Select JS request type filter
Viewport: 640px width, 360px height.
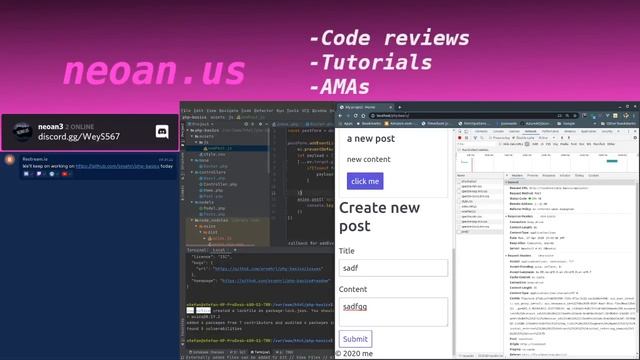point(542,144)
